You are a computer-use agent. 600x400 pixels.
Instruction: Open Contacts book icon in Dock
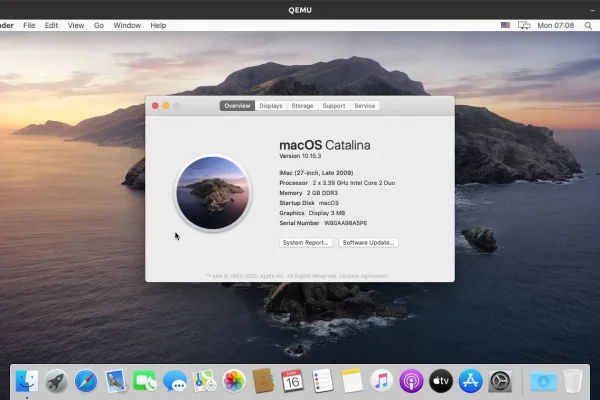click(263, 381)
